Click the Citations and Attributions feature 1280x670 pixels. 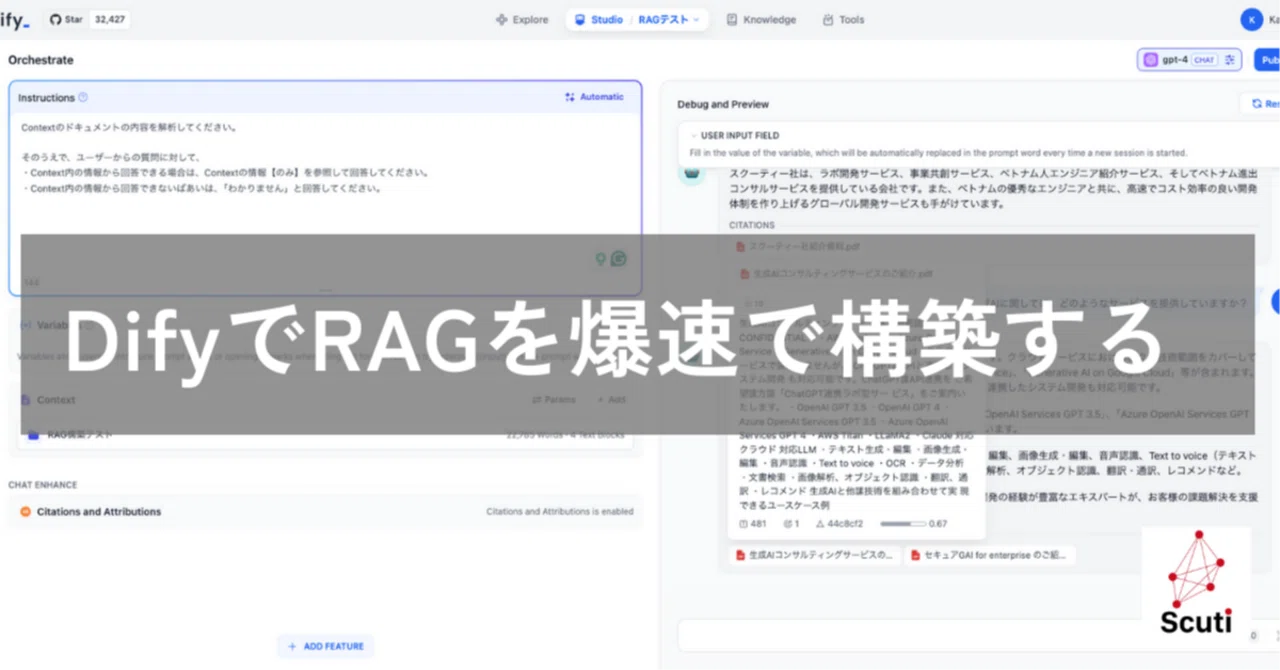click(326, 511)
